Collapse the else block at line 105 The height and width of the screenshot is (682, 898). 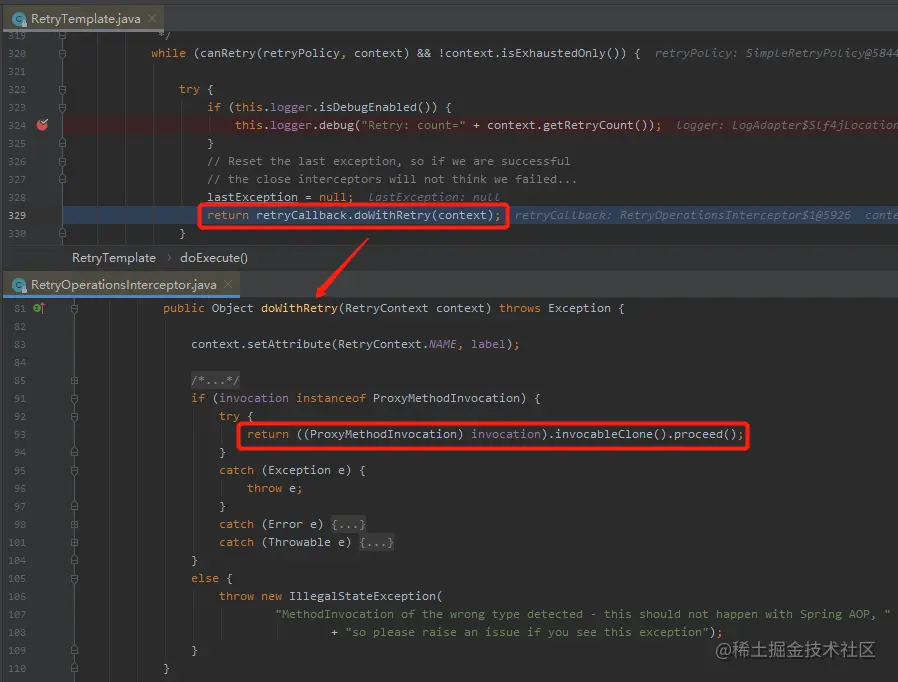pyautogui.click(x=74, y=578)
